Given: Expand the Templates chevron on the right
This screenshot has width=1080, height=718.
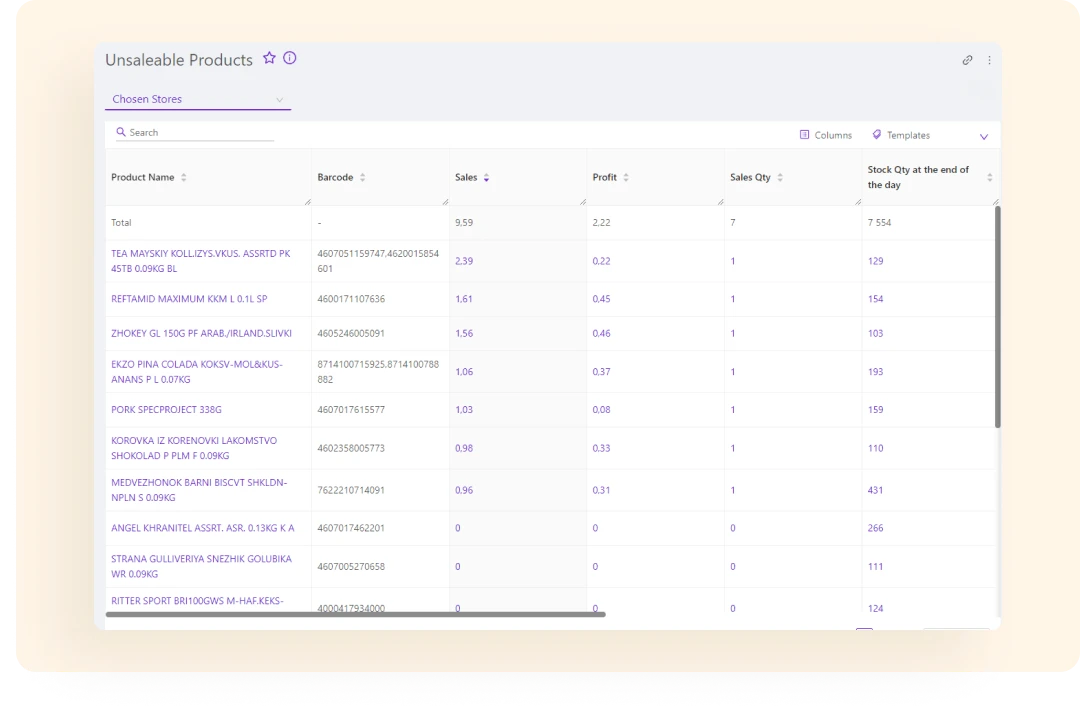Looking at the screenshot, I should [983, 135].
